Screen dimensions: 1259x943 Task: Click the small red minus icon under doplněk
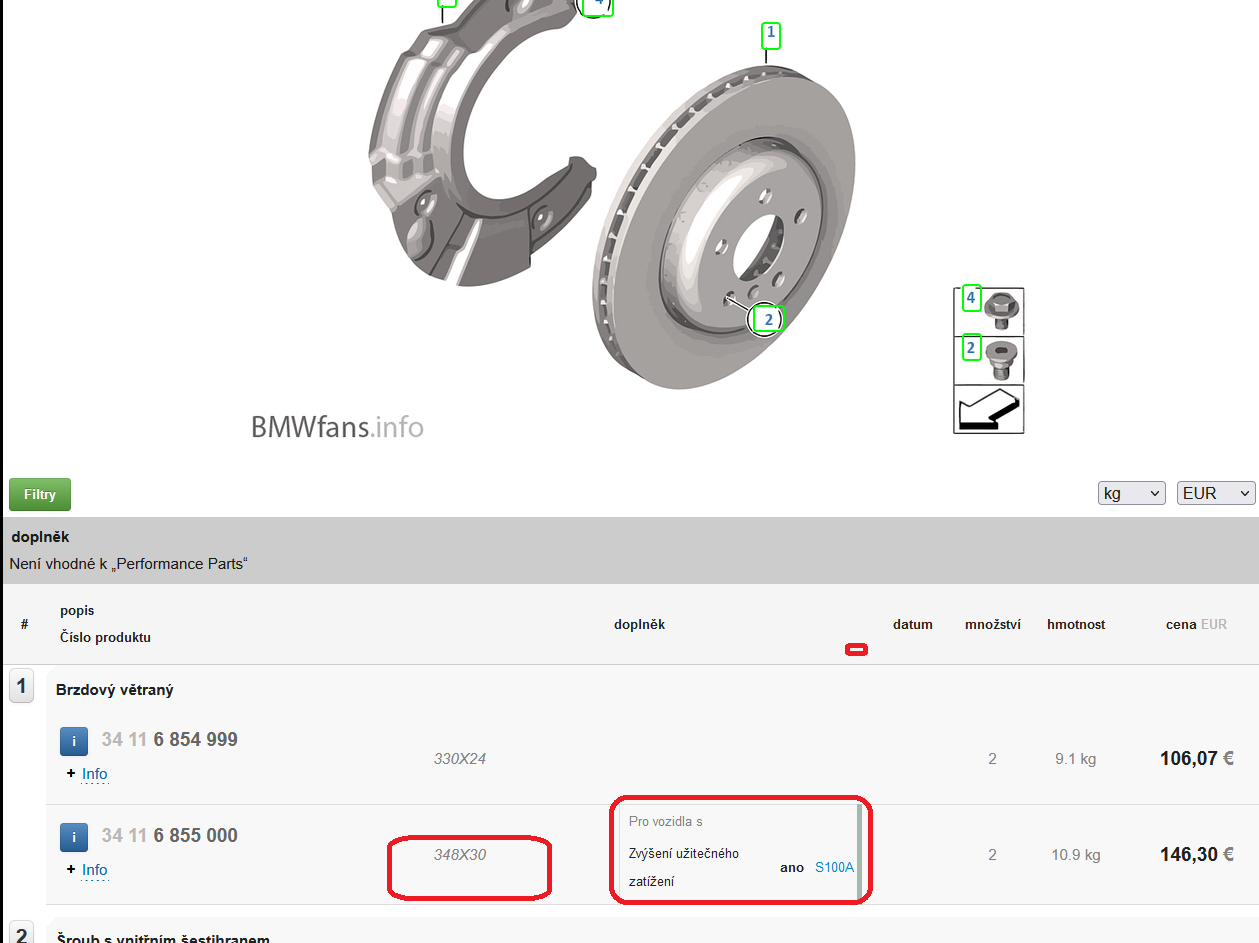click(856, 650)
